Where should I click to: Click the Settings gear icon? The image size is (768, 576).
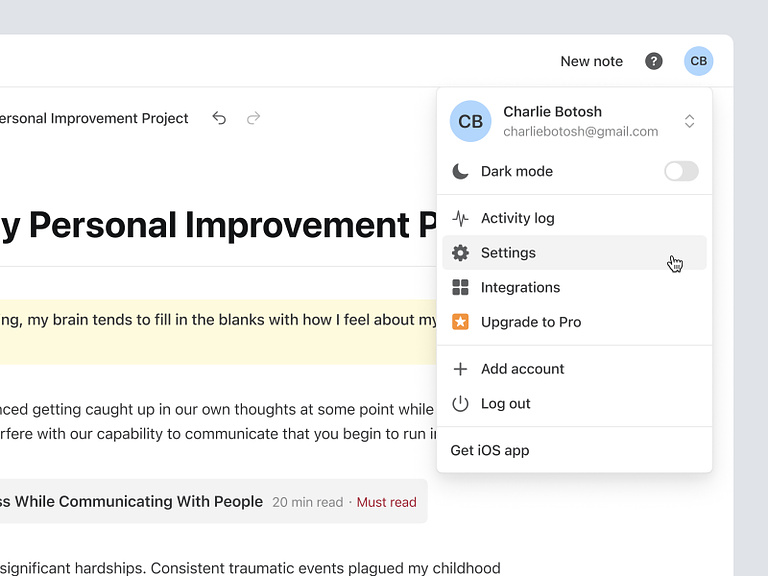[460, 253]
